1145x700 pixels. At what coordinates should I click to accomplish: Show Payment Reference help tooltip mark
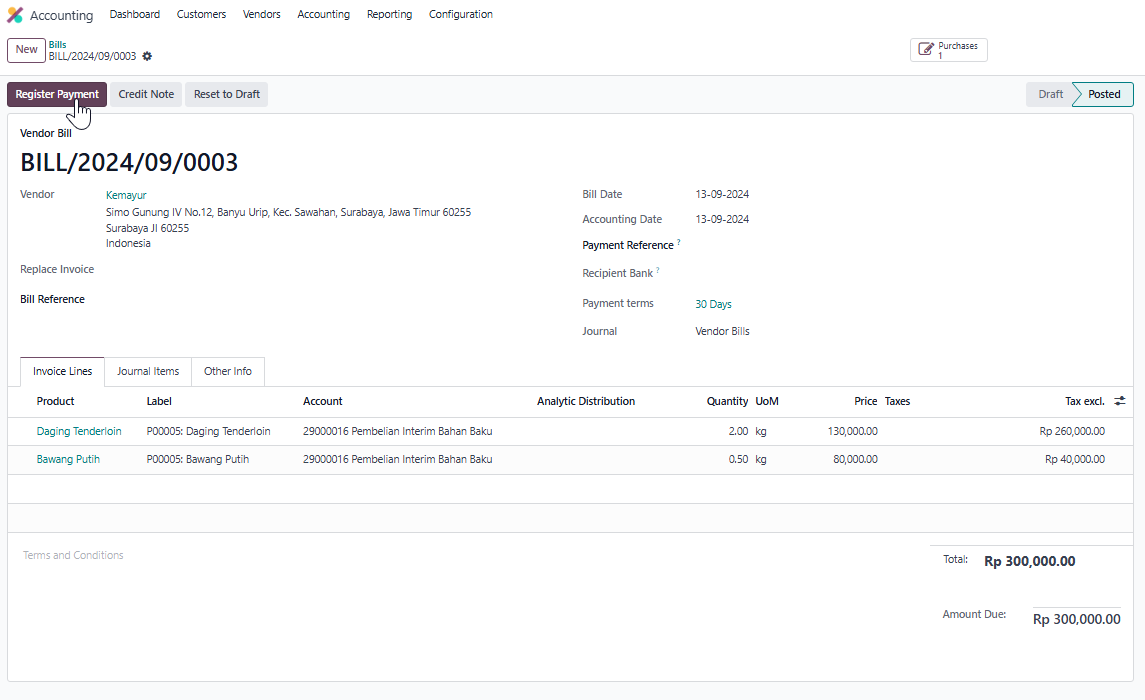(x=678, y=242)
